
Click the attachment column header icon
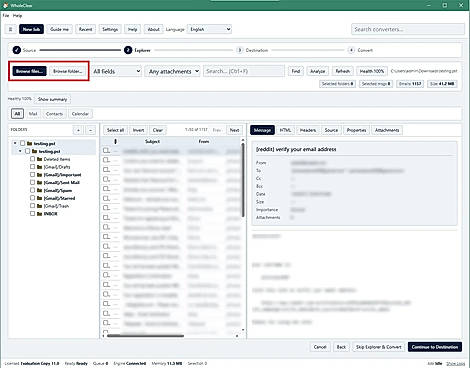(x=115, y=141)
